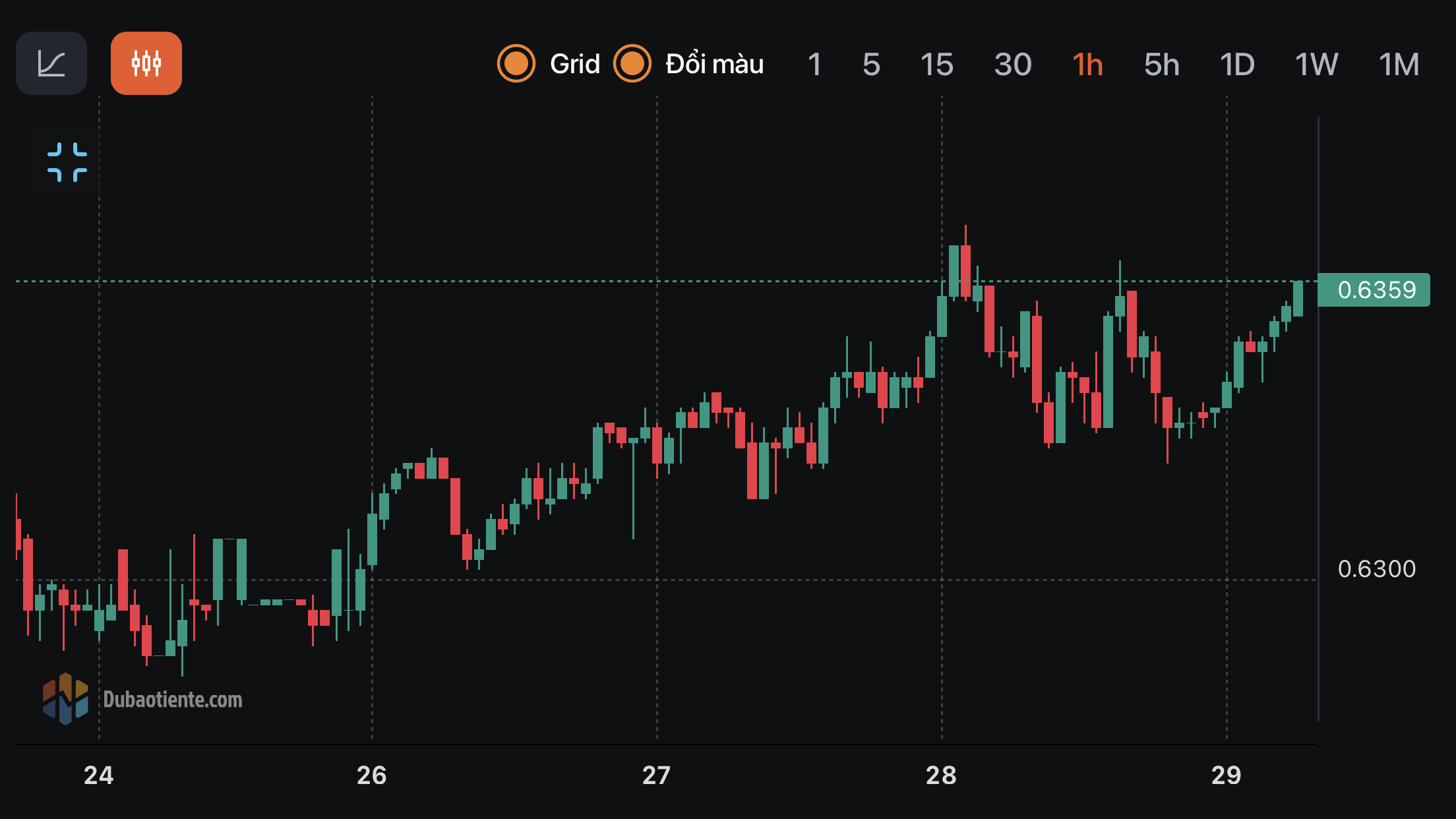Click the 0.6300 price axis label
This screenshot has height=819, width=1456.
pyautogui.click(x=1377, y=569)
